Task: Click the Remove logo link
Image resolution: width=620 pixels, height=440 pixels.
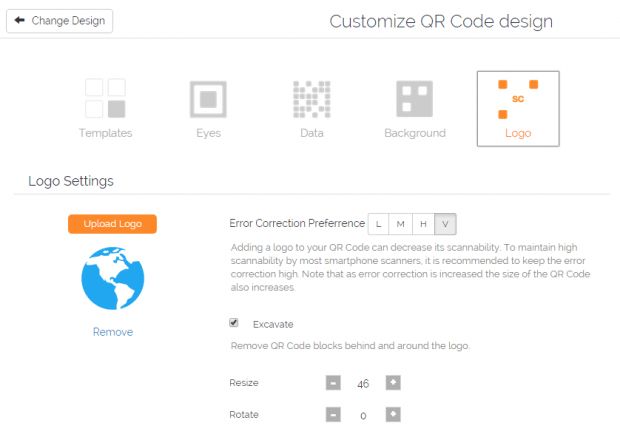Action: (113, 332)
